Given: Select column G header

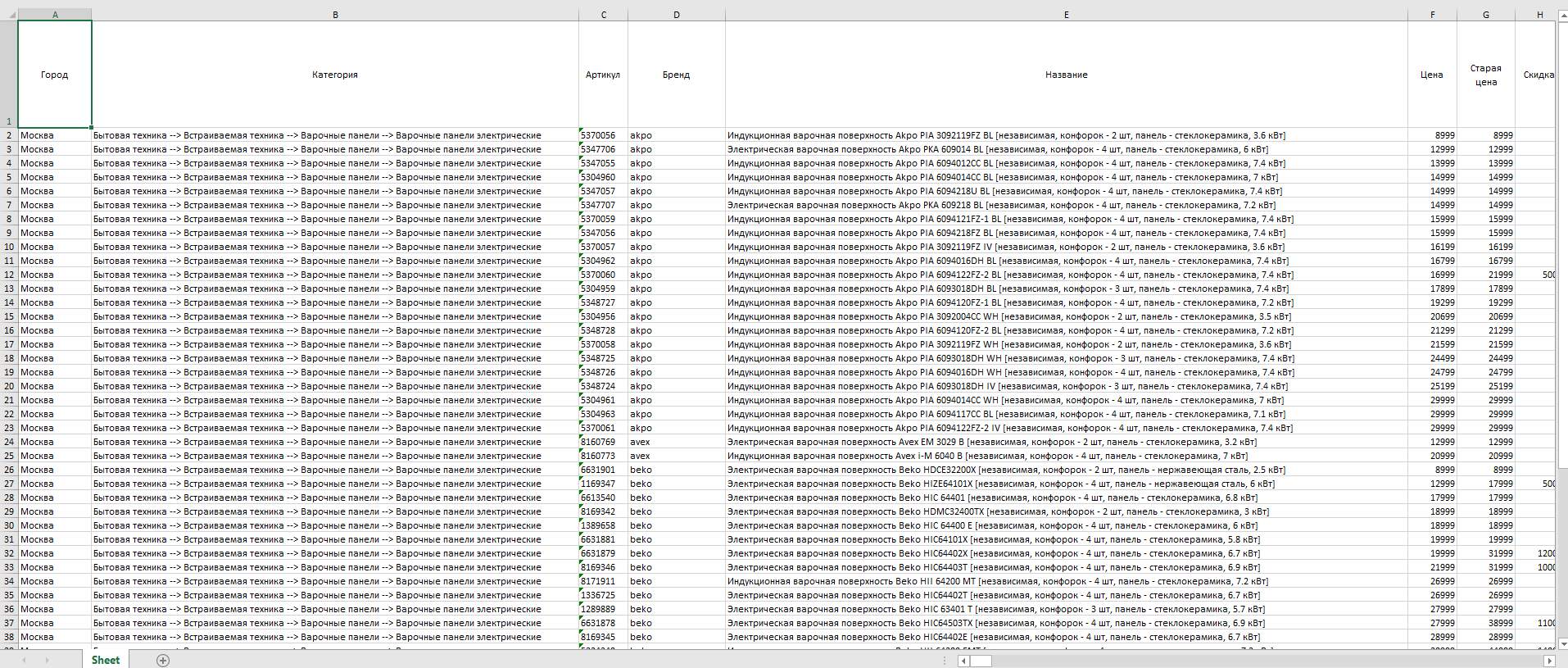Looking at the screenshot, I should click(x=1486, y=15).
